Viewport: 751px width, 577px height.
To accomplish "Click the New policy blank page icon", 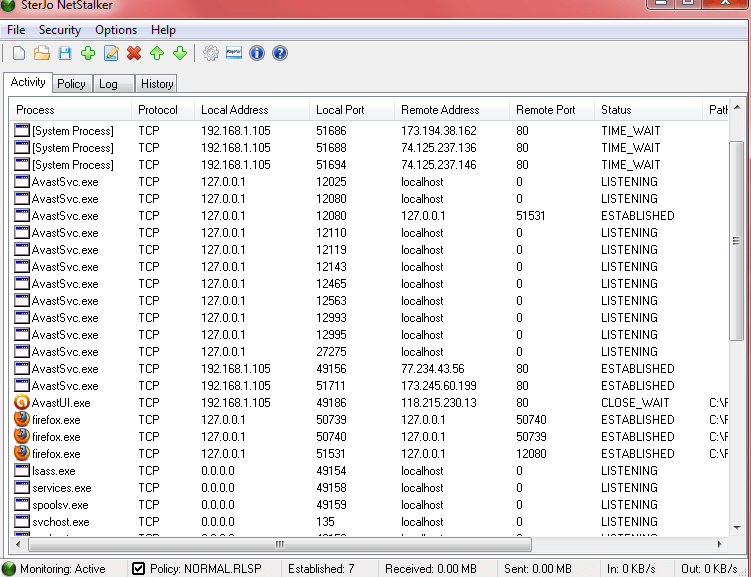I will tap(19, 53).
